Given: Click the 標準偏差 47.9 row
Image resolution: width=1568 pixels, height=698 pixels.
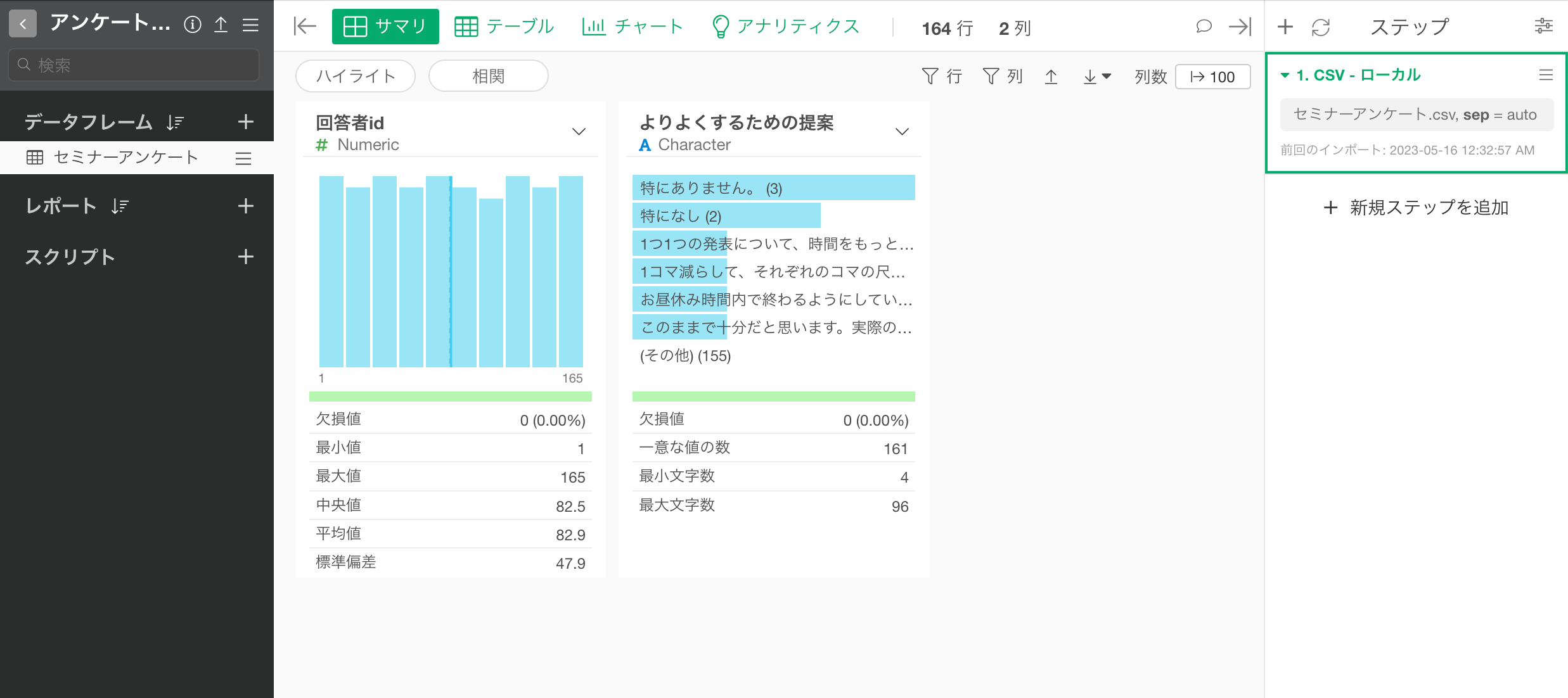Looking at the screenshot, I should point(451,562).
